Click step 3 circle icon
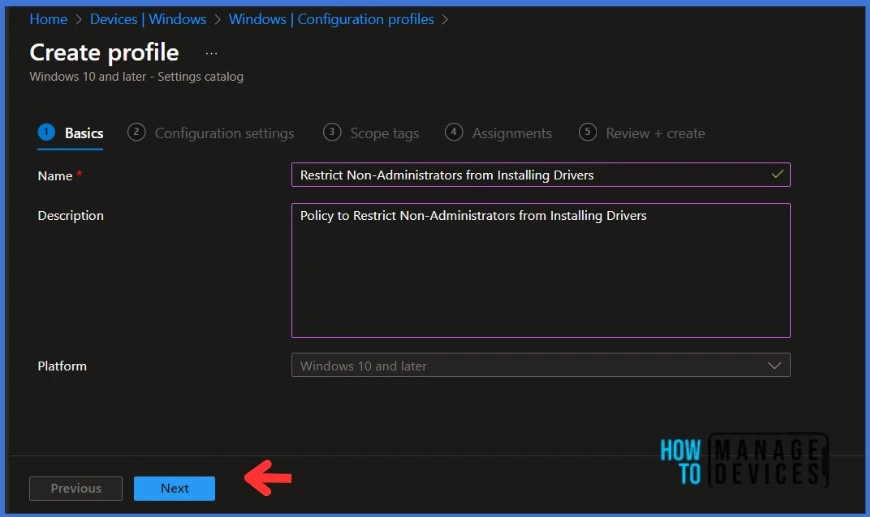 pos(332,132)
